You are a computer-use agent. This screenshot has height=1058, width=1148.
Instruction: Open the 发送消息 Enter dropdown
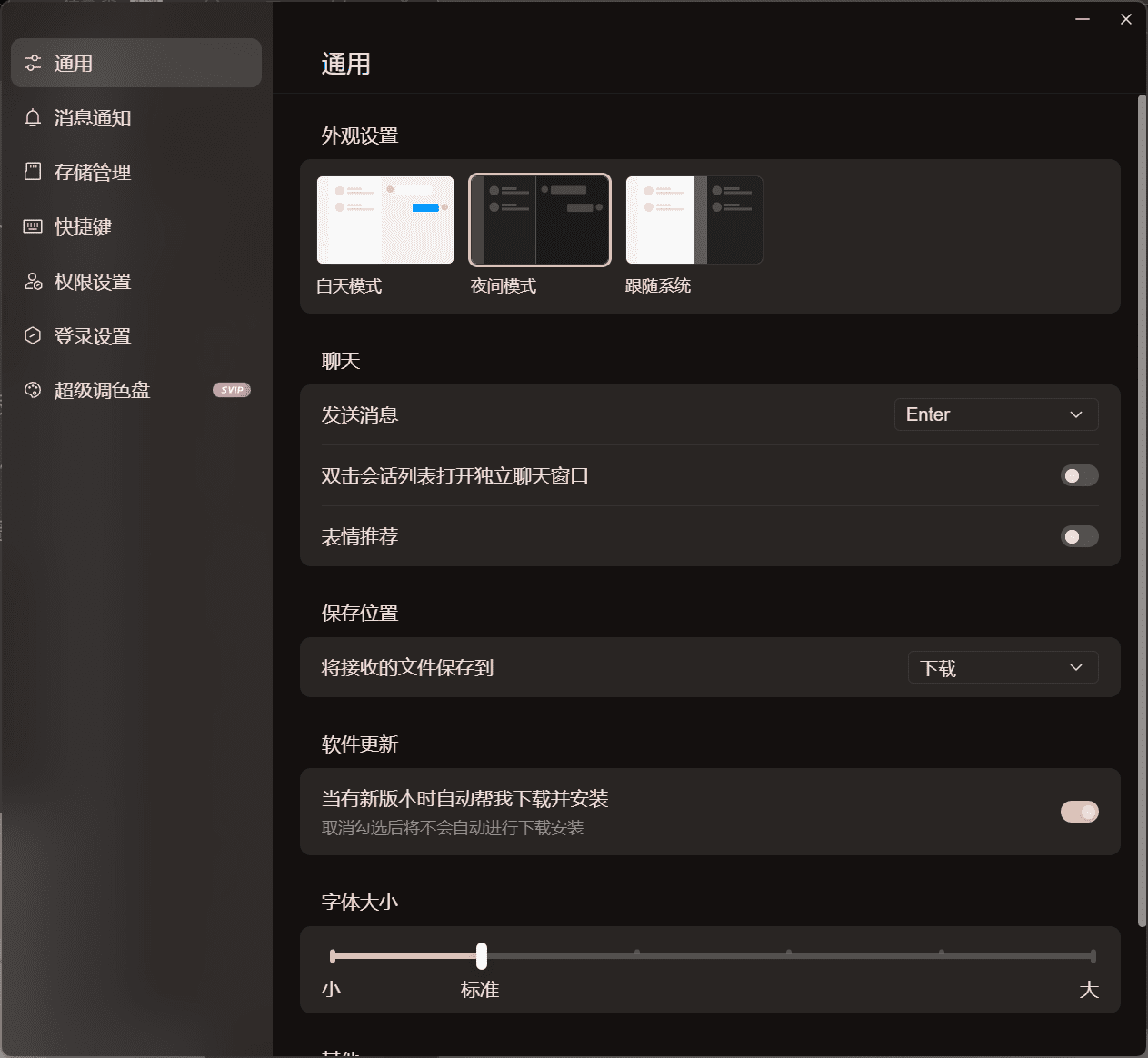click(996, 414)
